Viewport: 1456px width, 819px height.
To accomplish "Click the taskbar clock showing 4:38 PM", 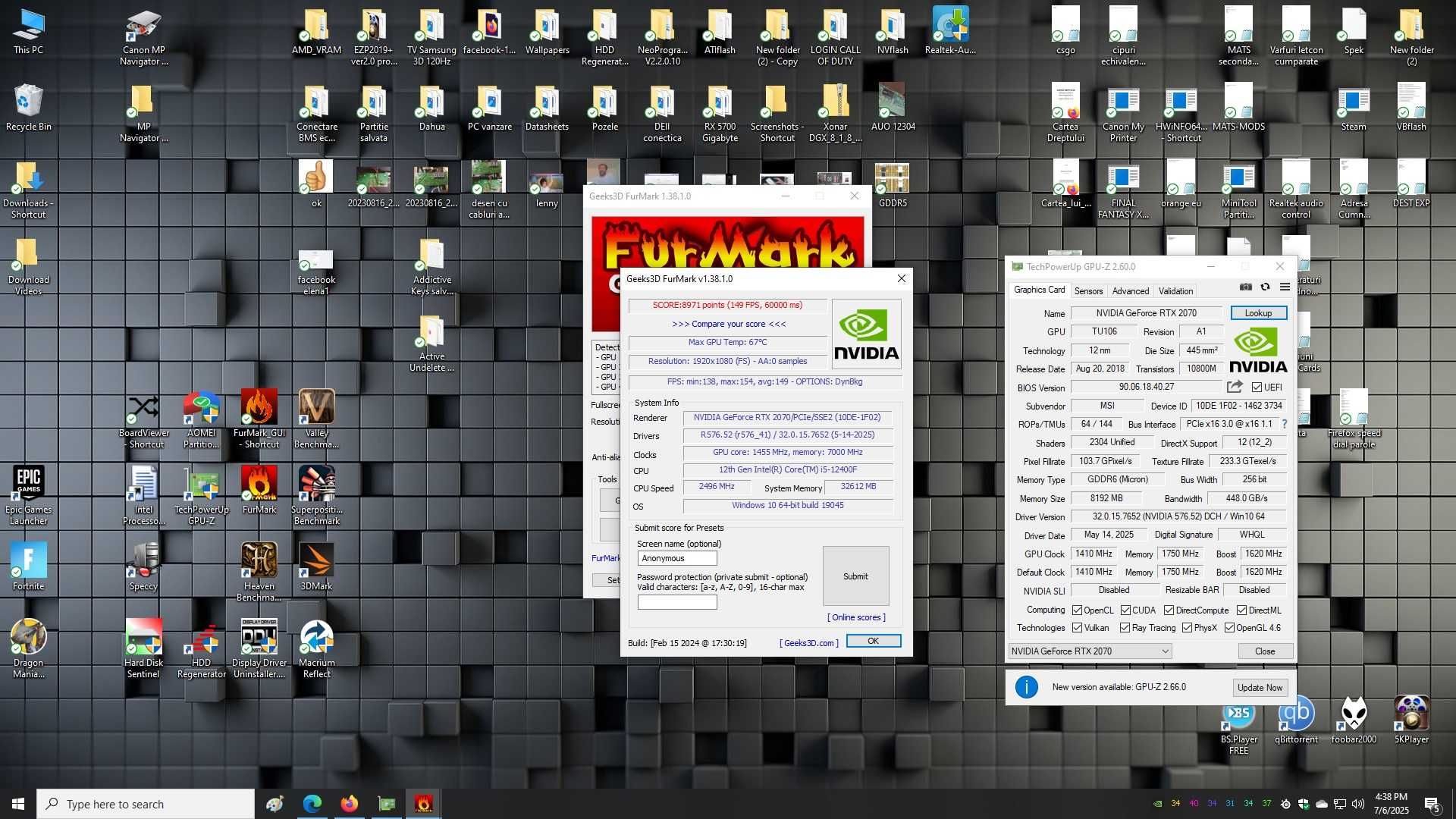I will pyautogui.click(x=1391, y=804).
